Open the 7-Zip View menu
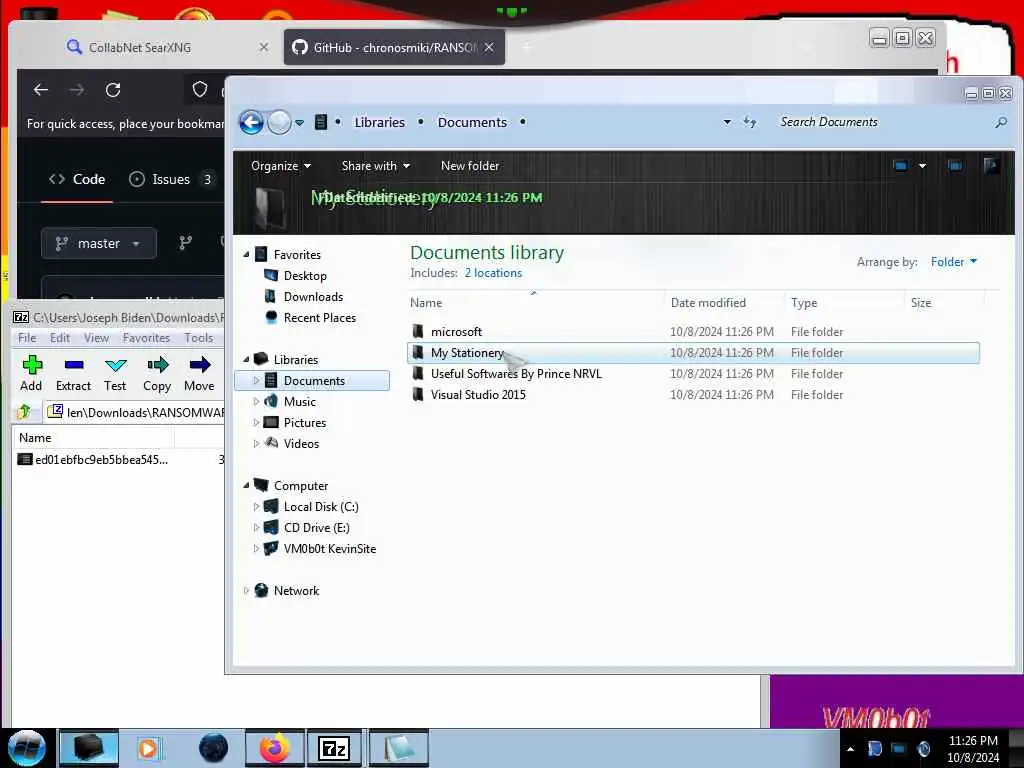Viewport: 1024px width, 768px height. pos(96,338)
